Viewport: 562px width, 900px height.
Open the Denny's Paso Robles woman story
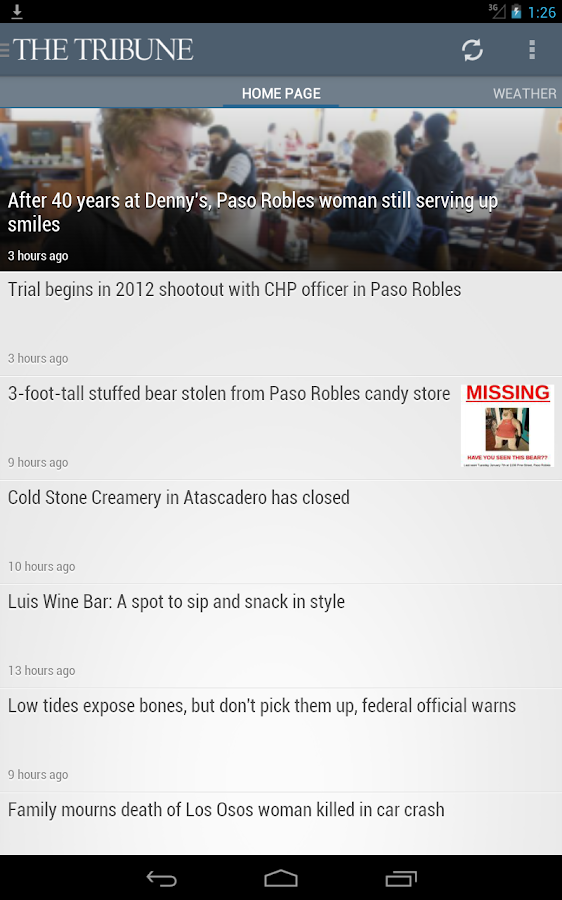281,189
